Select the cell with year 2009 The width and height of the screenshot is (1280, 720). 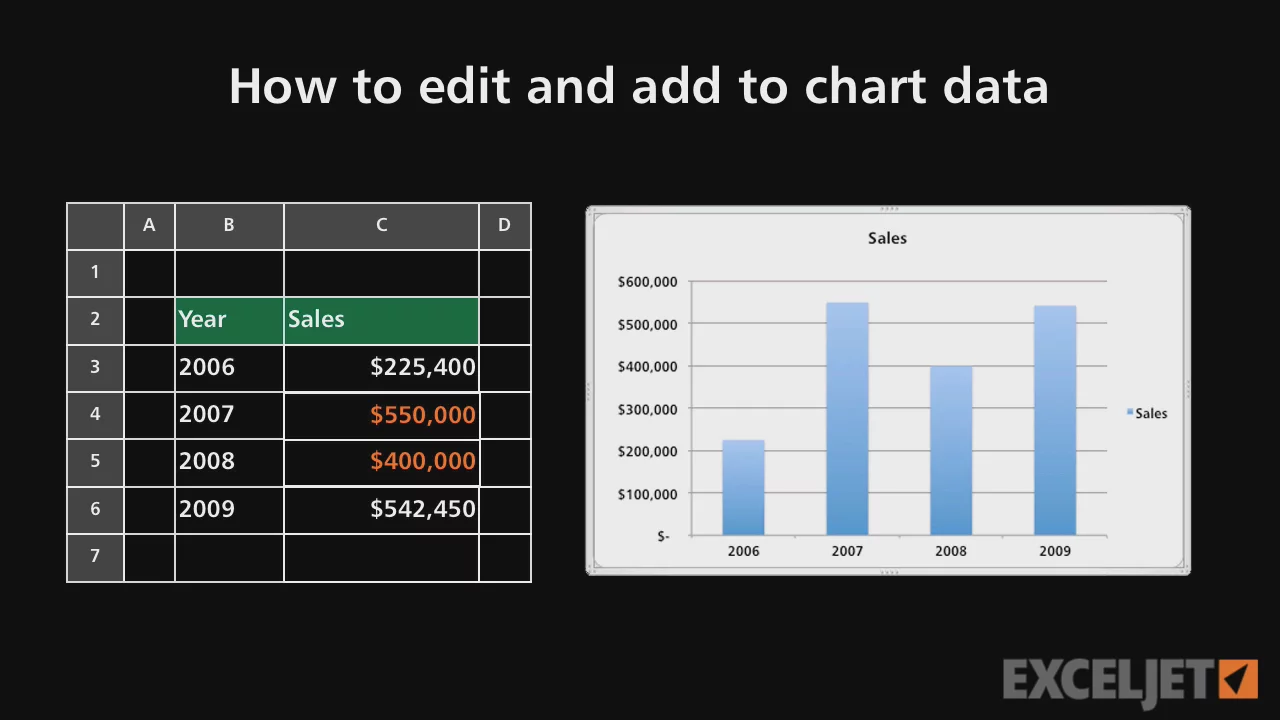pos(229,509)
